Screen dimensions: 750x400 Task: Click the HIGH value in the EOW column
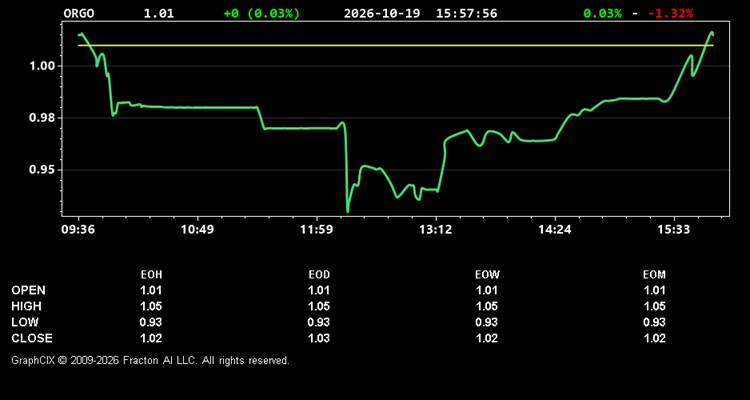pos(487,306)
